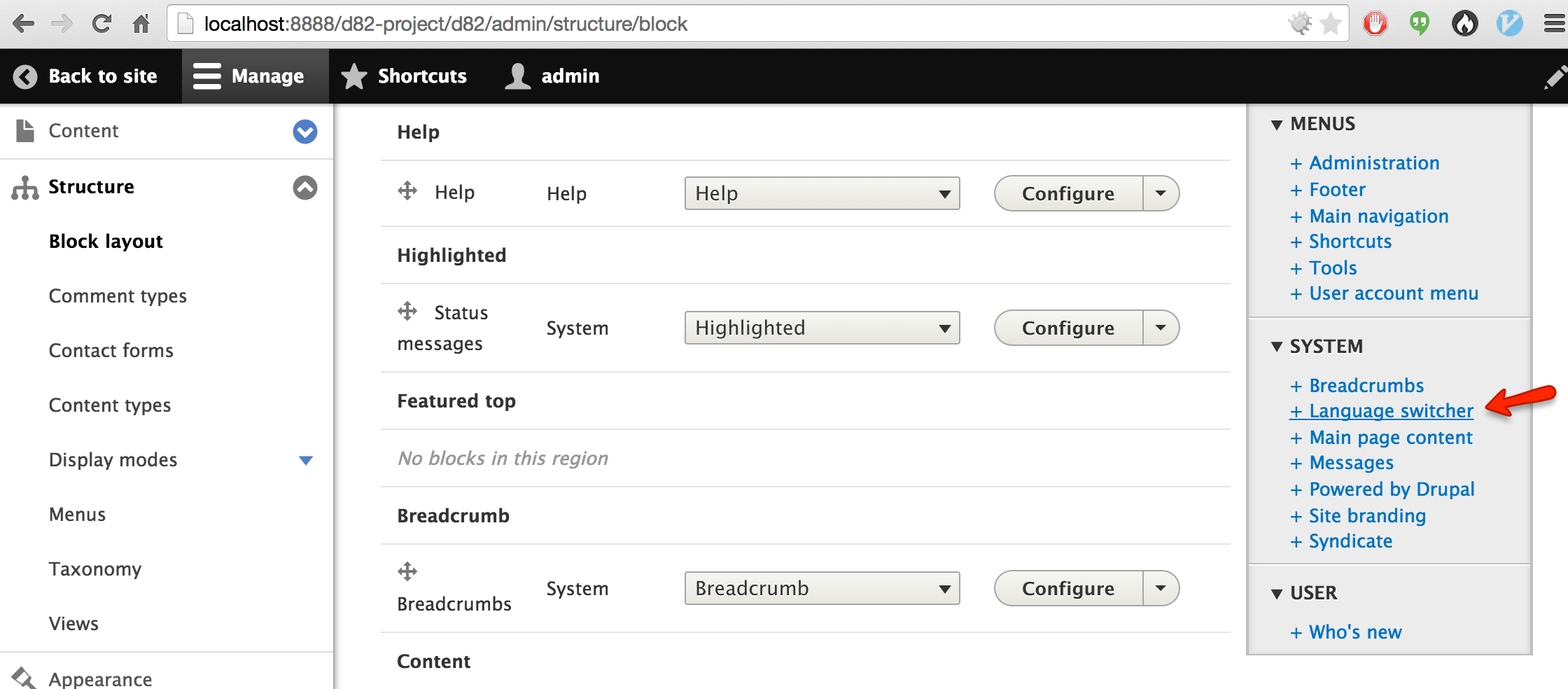The image size is (1568, 689).
Task: Open the Shortcuts toolbar menu
Action: (x=405, y=76)
